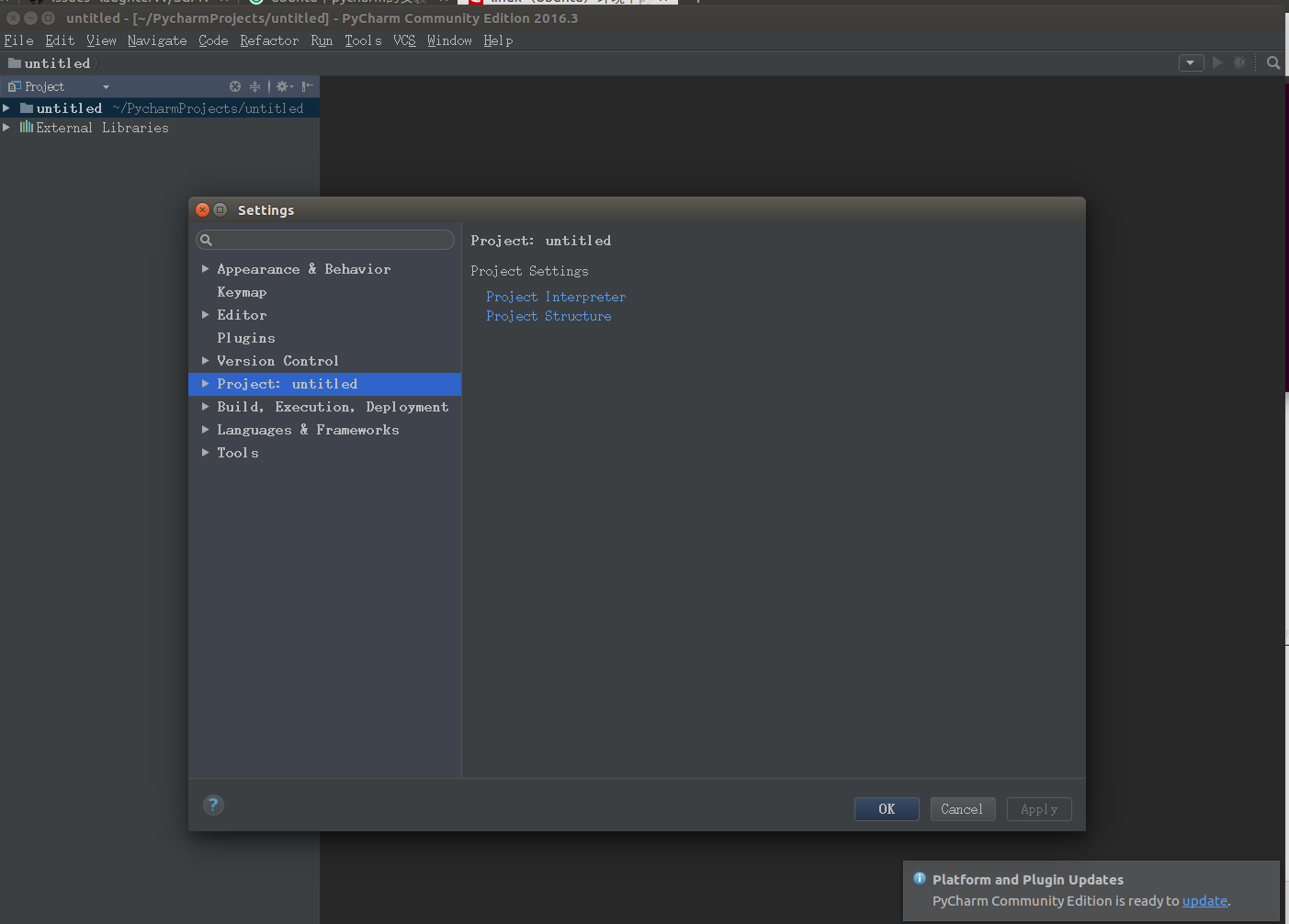The width and height of the screenshot is (1289, 924).
Task: Open Search Everywhere with the magnifier icon
Action: (1272, 62)
